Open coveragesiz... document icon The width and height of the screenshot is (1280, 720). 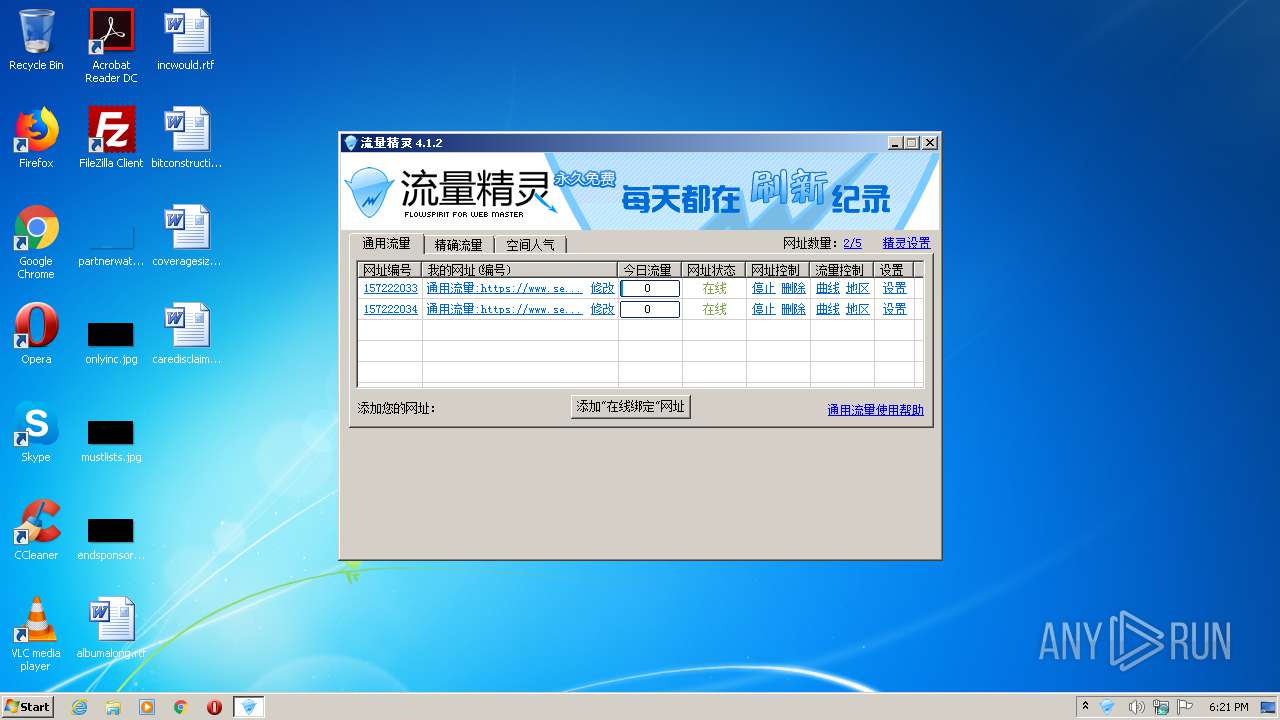186,236
